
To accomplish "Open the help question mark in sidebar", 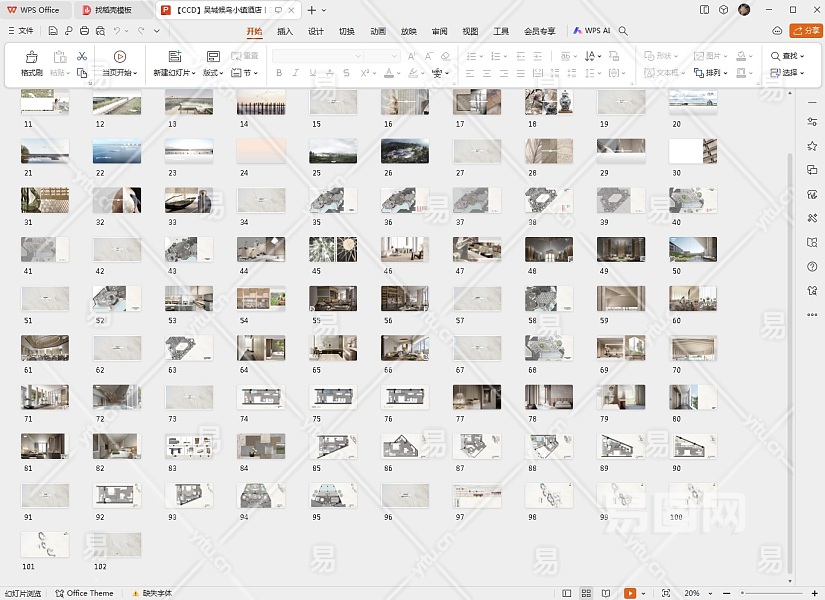I will pyautogui.click(x=812, y=267).
